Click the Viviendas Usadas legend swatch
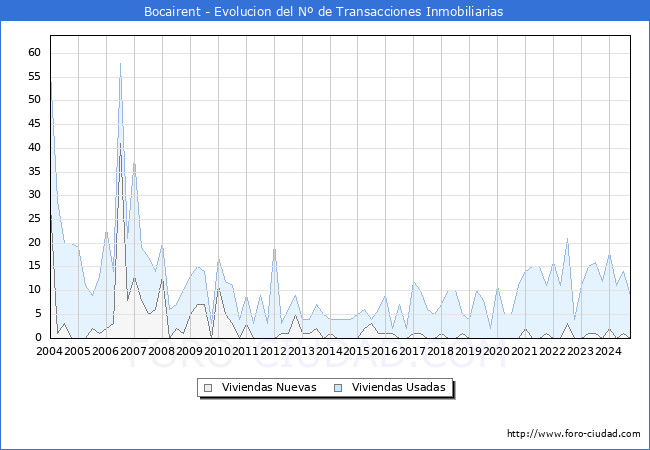650x450 pixels. pos(338,388)
